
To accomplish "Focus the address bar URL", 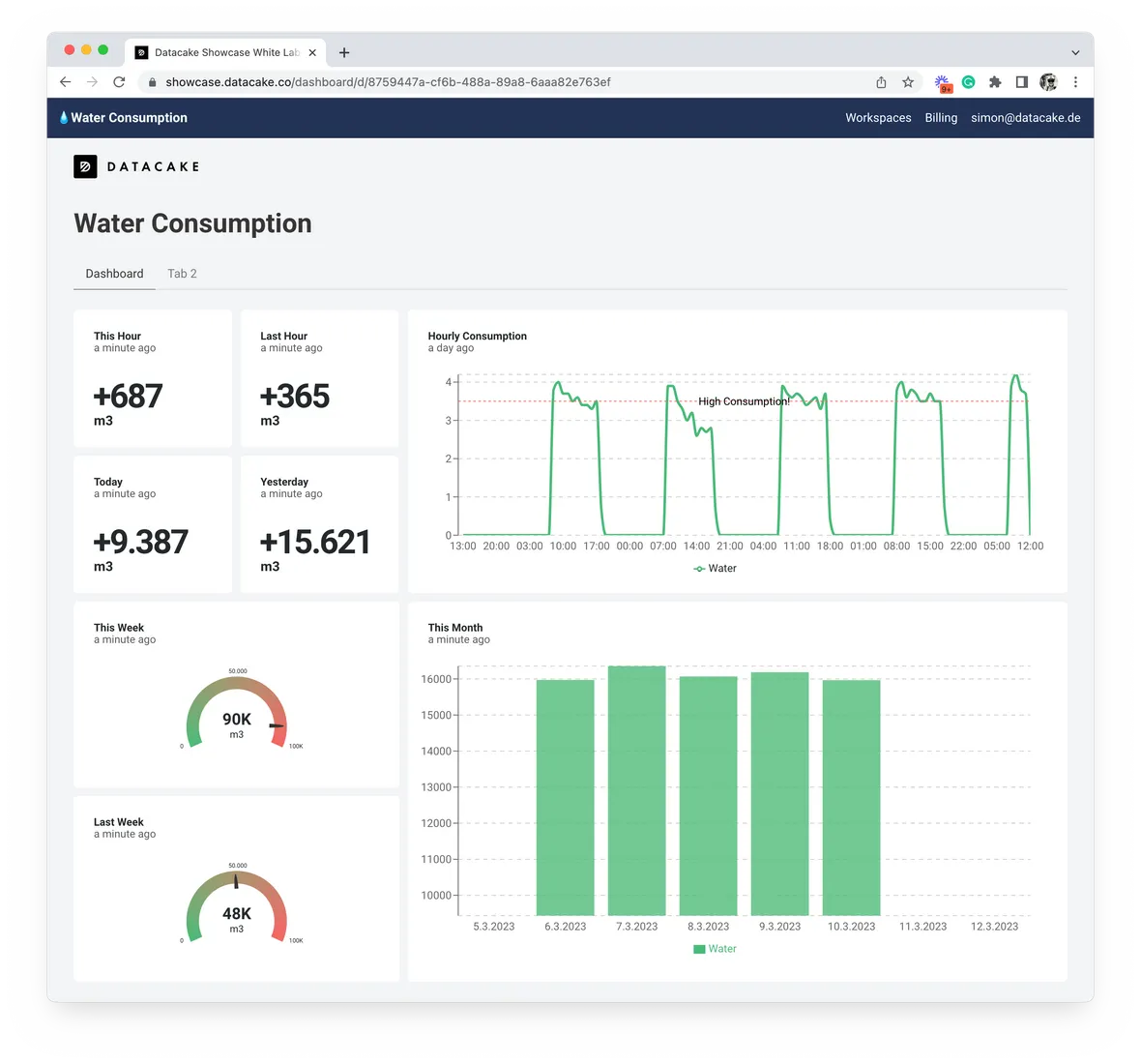I will coord(388,82).
